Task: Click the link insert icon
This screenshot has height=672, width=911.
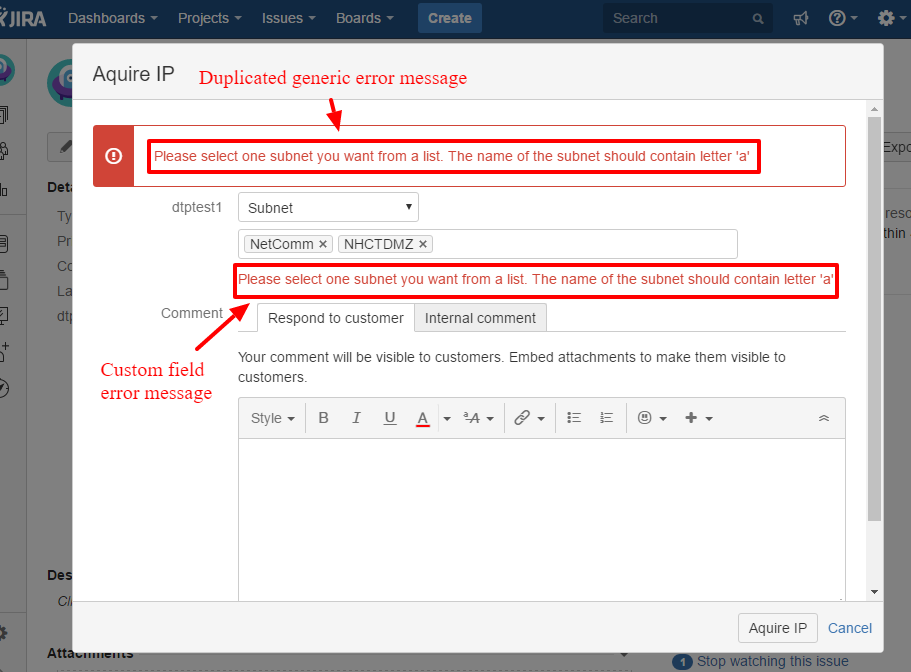Action: pyautogui.click(x=522, y=418)
